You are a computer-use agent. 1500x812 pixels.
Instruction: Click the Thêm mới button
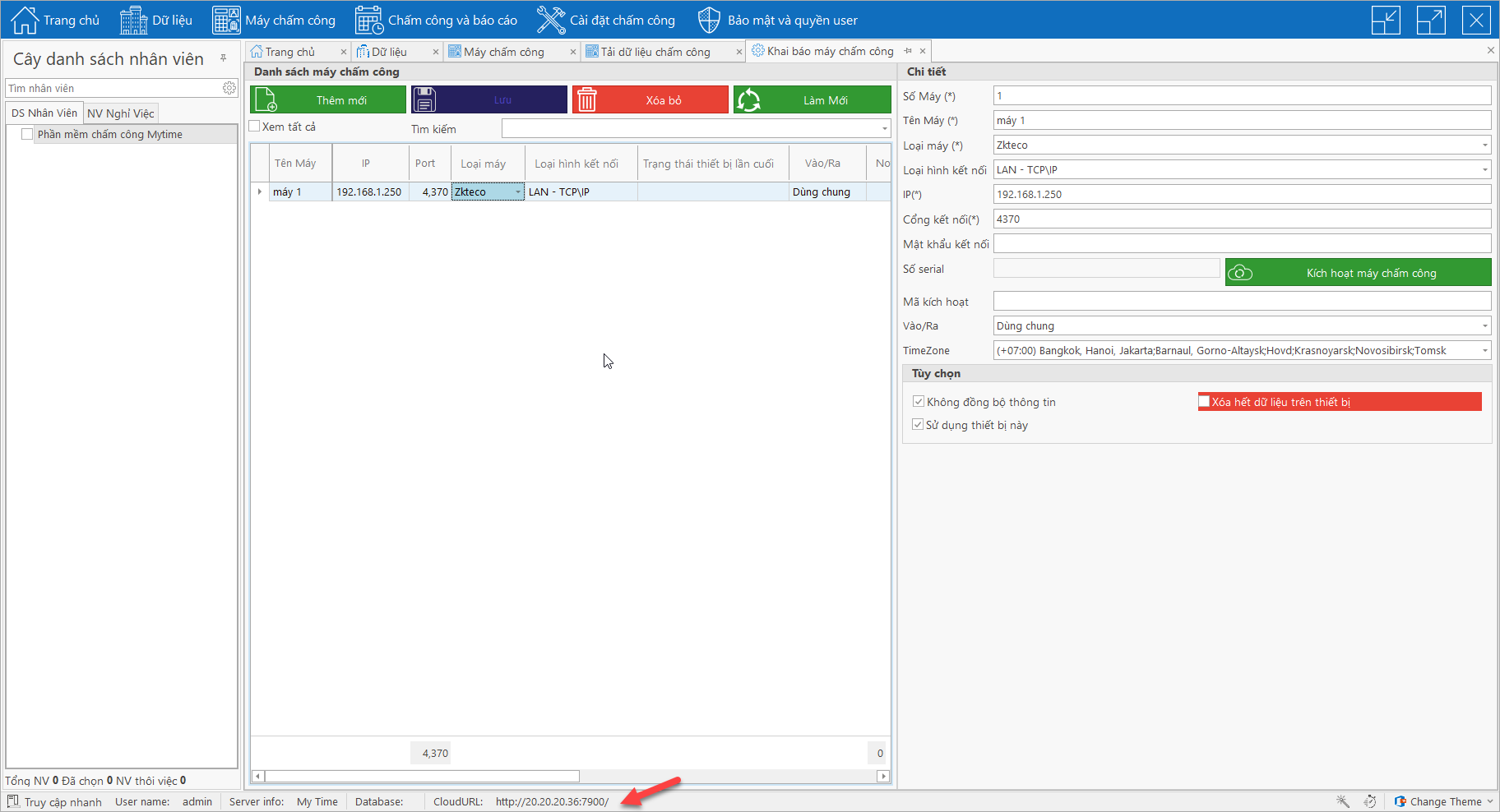tap(328, 100)
